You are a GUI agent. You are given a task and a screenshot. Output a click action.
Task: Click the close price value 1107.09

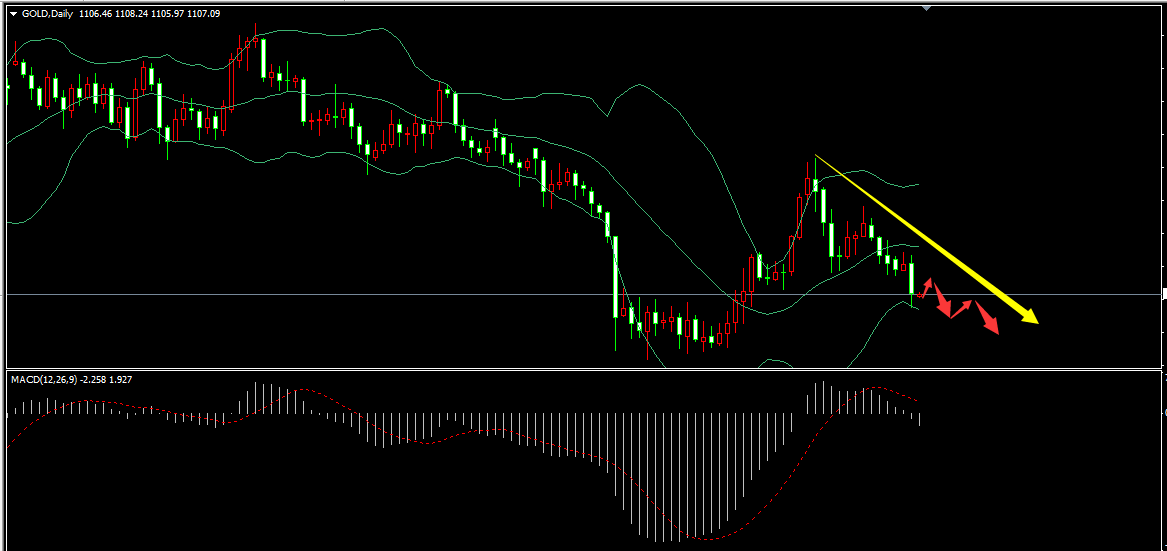(x=203, y=13)
